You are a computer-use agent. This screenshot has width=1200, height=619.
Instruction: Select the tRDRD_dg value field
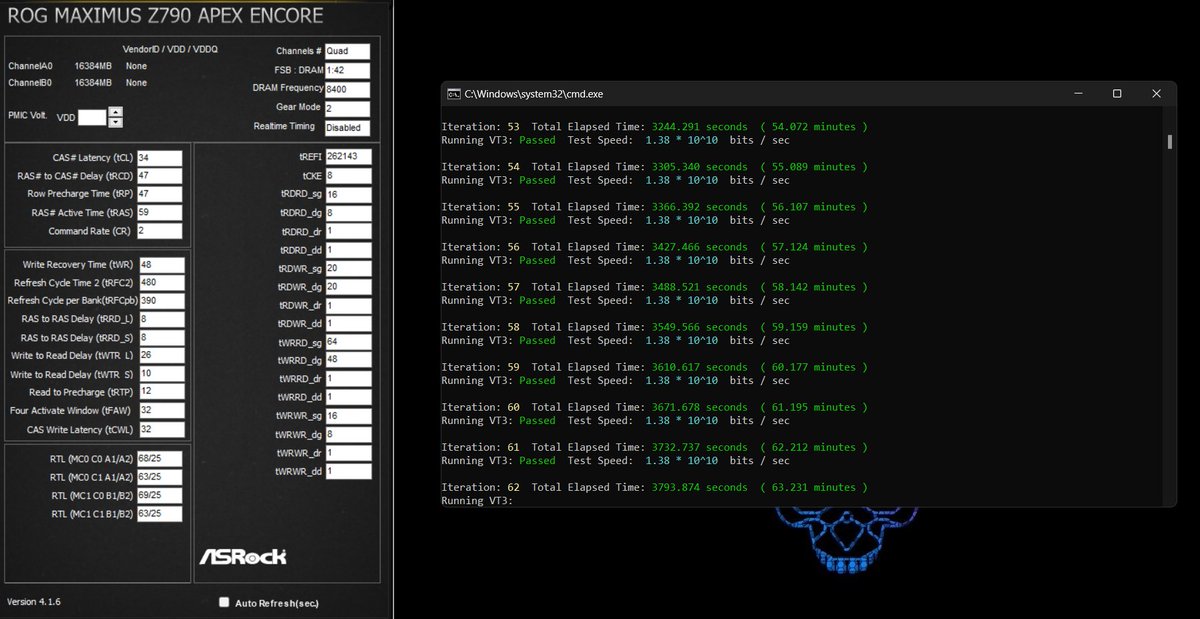347,213
